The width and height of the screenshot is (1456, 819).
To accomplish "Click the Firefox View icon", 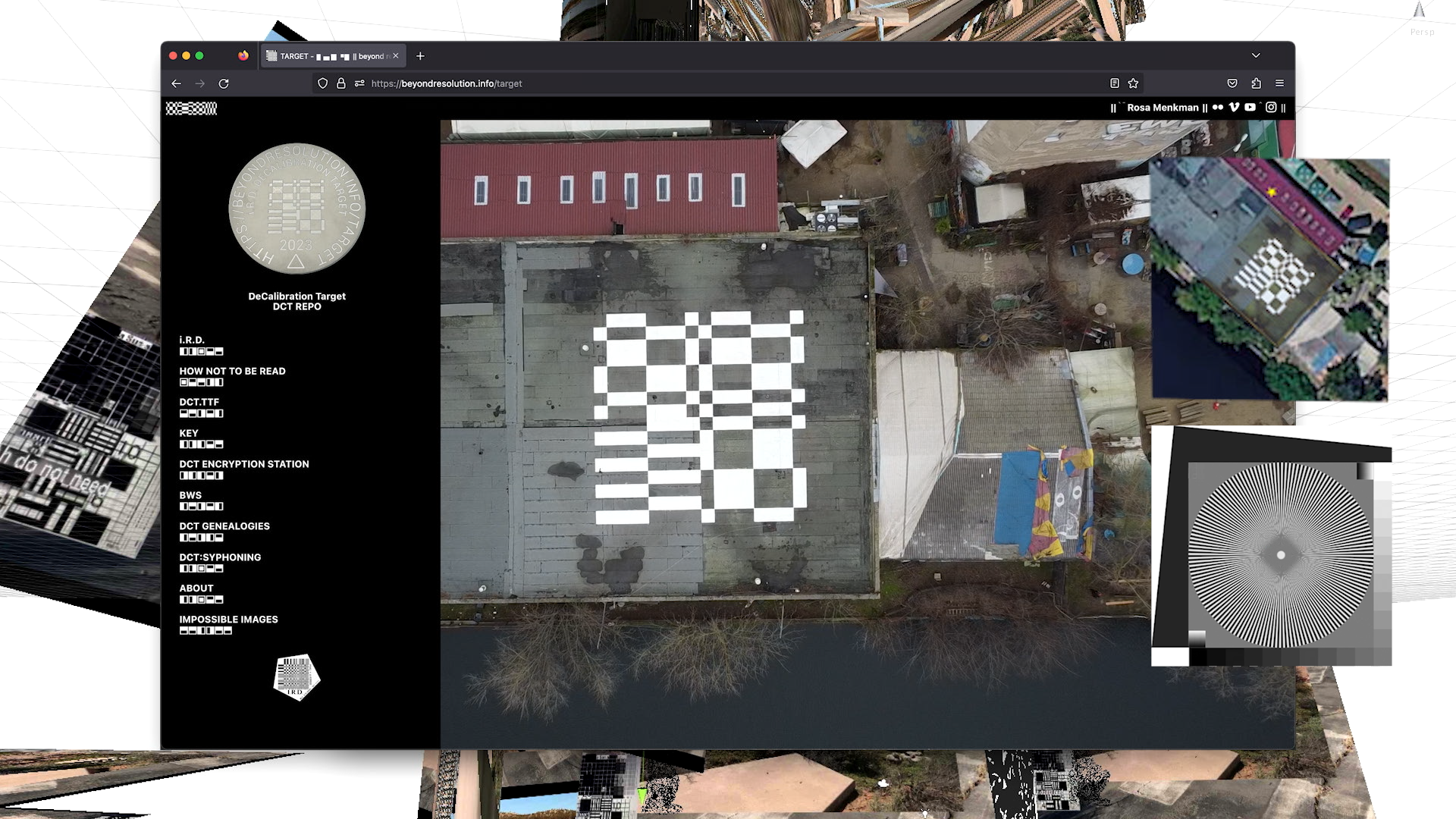I will (243, 55).
